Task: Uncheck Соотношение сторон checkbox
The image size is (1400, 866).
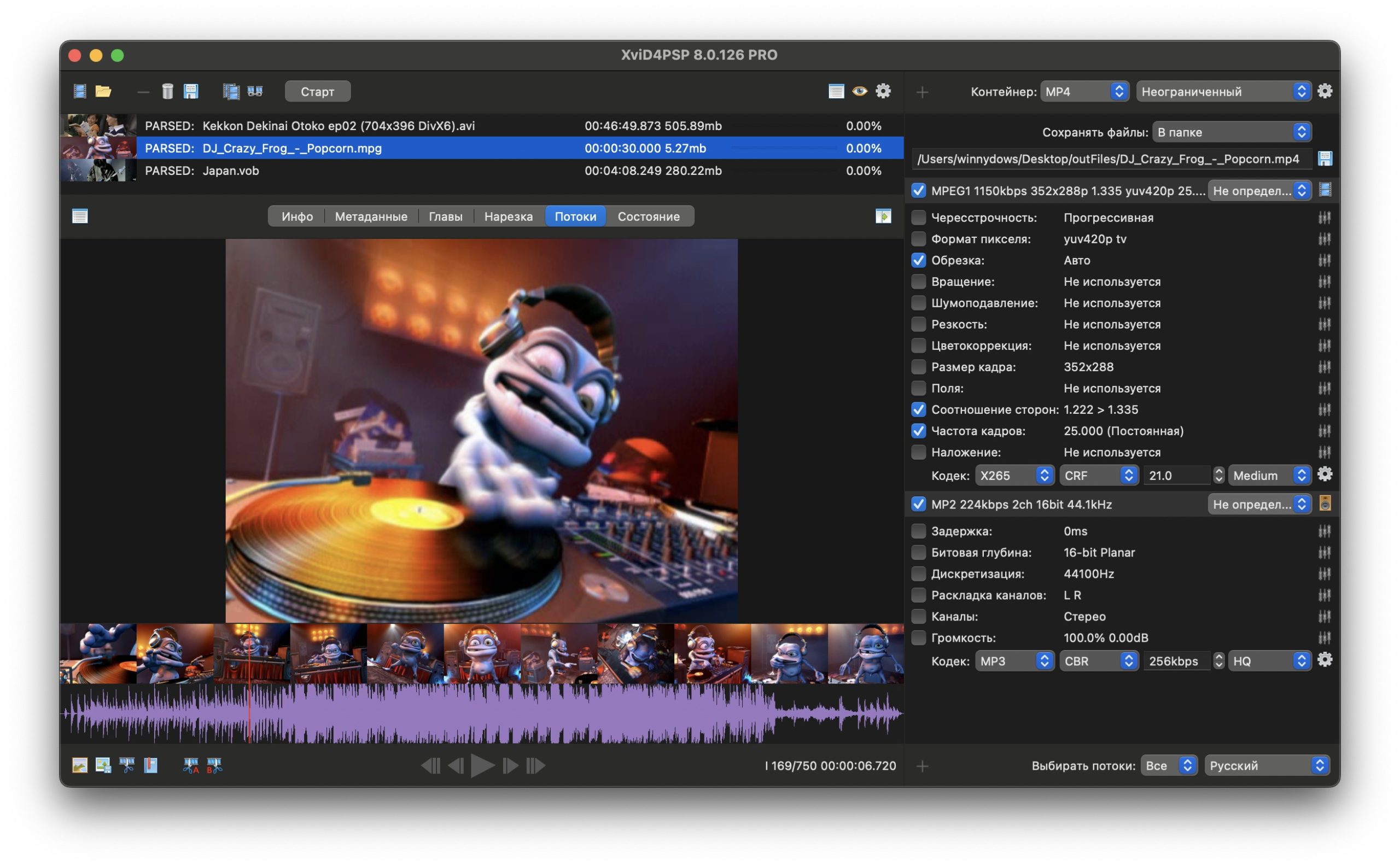Action: pos(918,409)
